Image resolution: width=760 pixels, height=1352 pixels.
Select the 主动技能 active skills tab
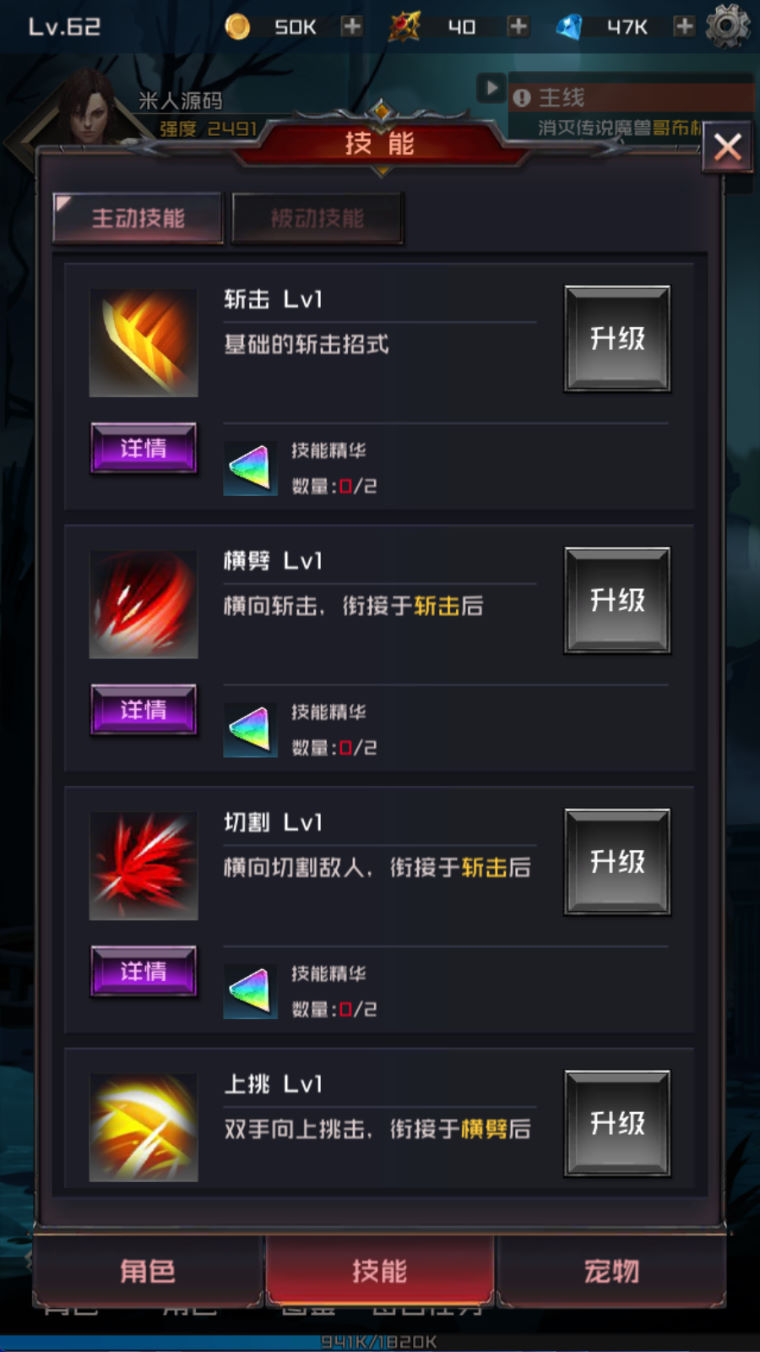click(x=138, y=218)
